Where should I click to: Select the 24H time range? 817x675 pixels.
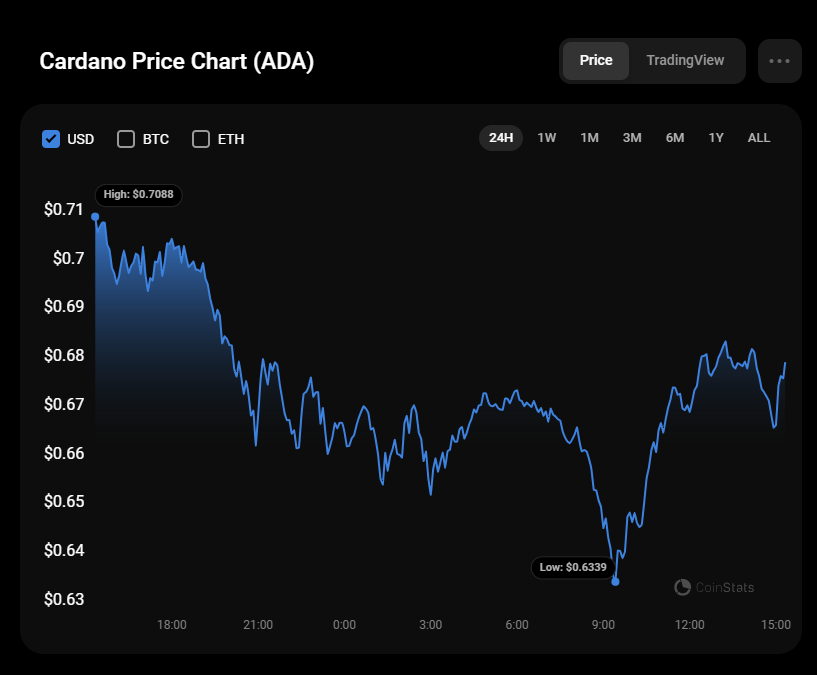(x=501, y=138)
